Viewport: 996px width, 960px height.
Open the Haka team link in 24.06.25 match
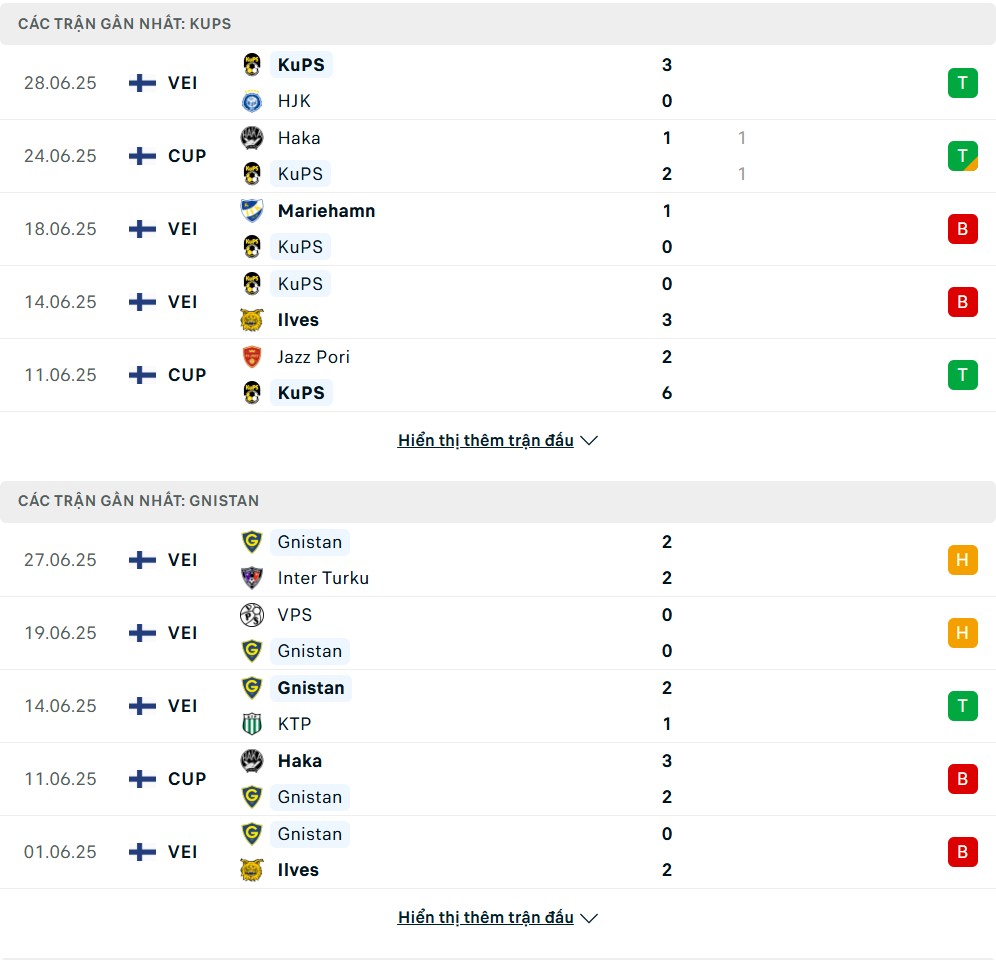tap(299, 138)
